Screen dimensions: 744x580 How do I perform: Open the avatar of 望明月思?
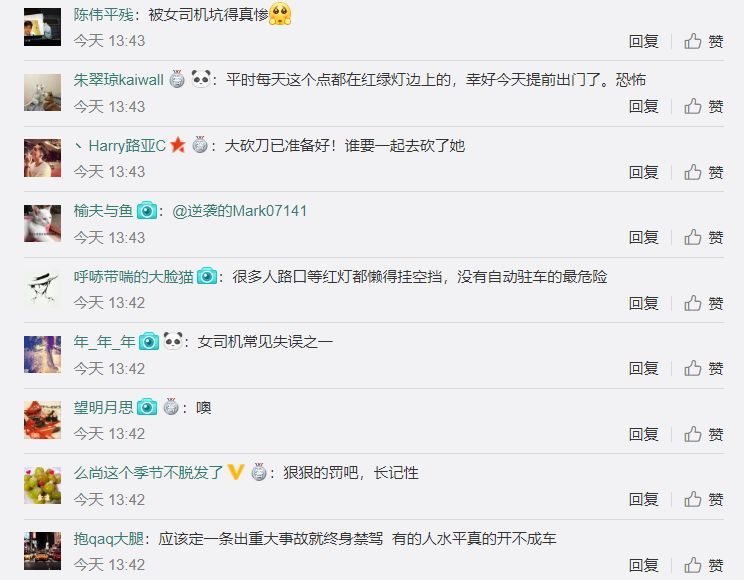(x=43, y=420)
